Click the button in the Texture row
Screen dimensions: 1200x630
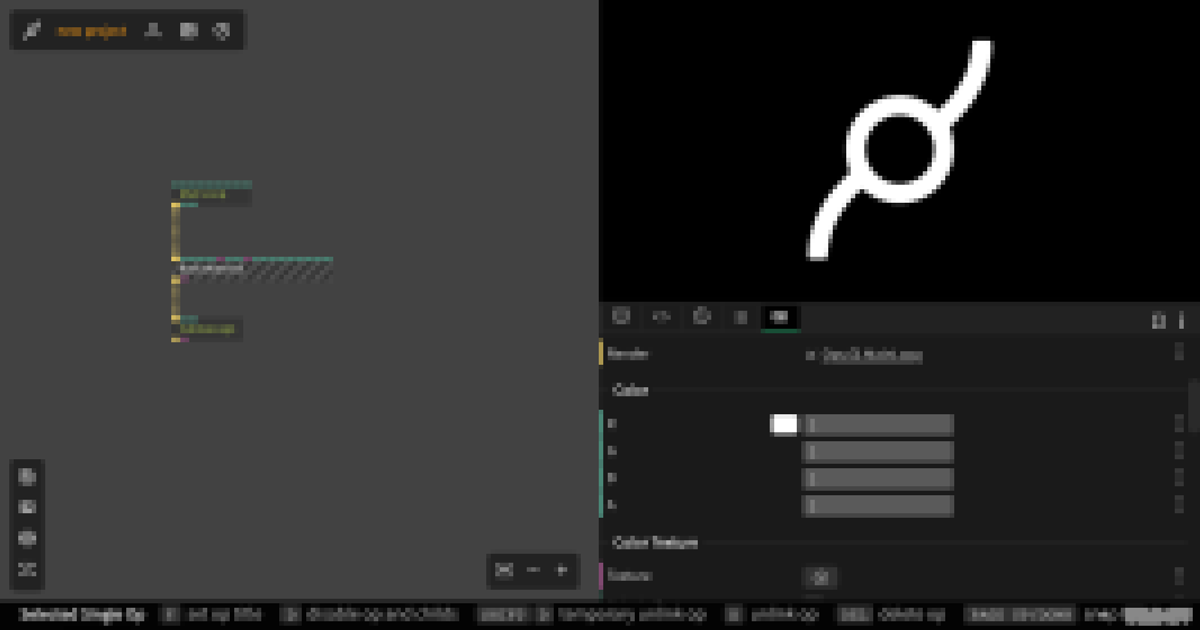[820, 577]
